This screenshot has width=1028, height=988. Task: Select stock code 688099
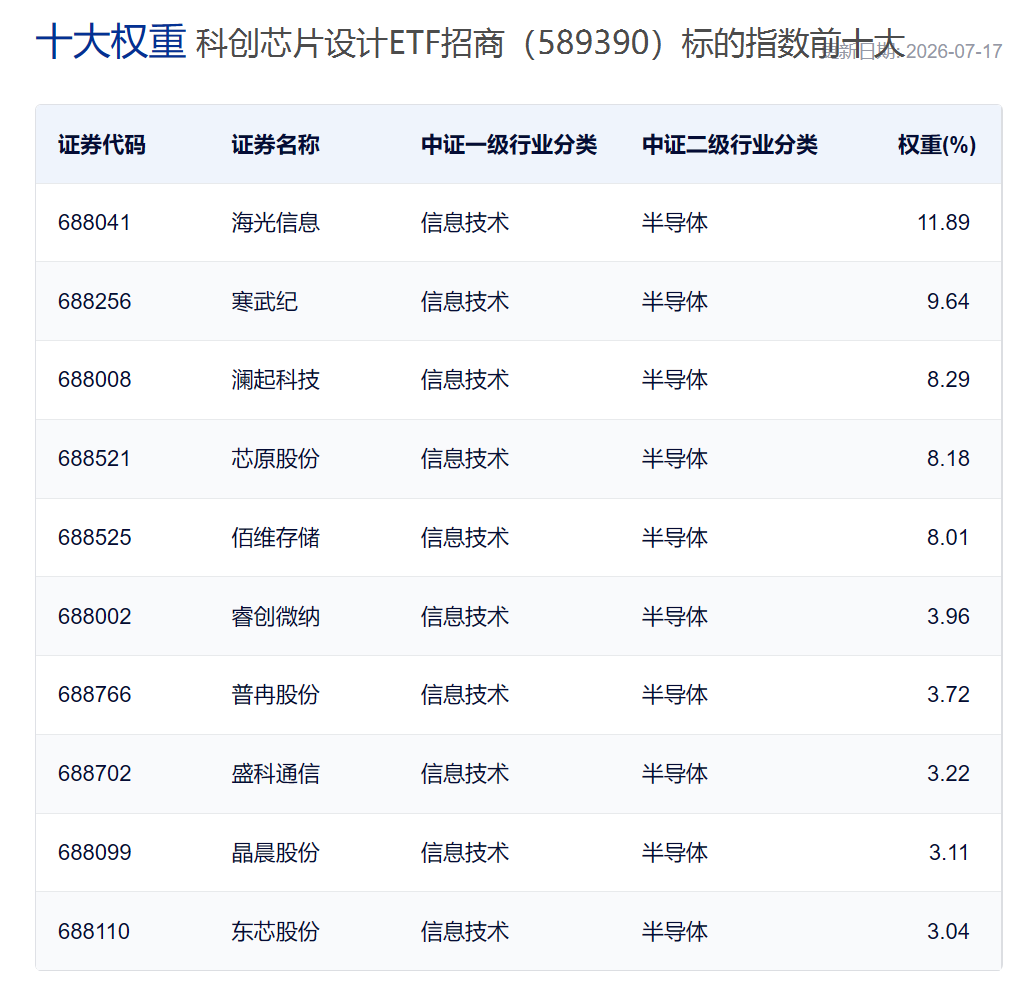pos(94,852)
